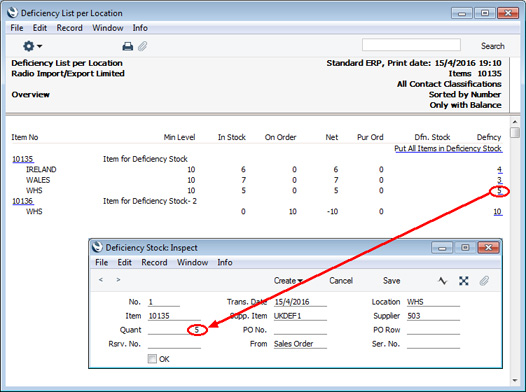The width and height of the screenshot is (526, 392).
Task: Click the Supplier field 503
Action: point(433,316)
